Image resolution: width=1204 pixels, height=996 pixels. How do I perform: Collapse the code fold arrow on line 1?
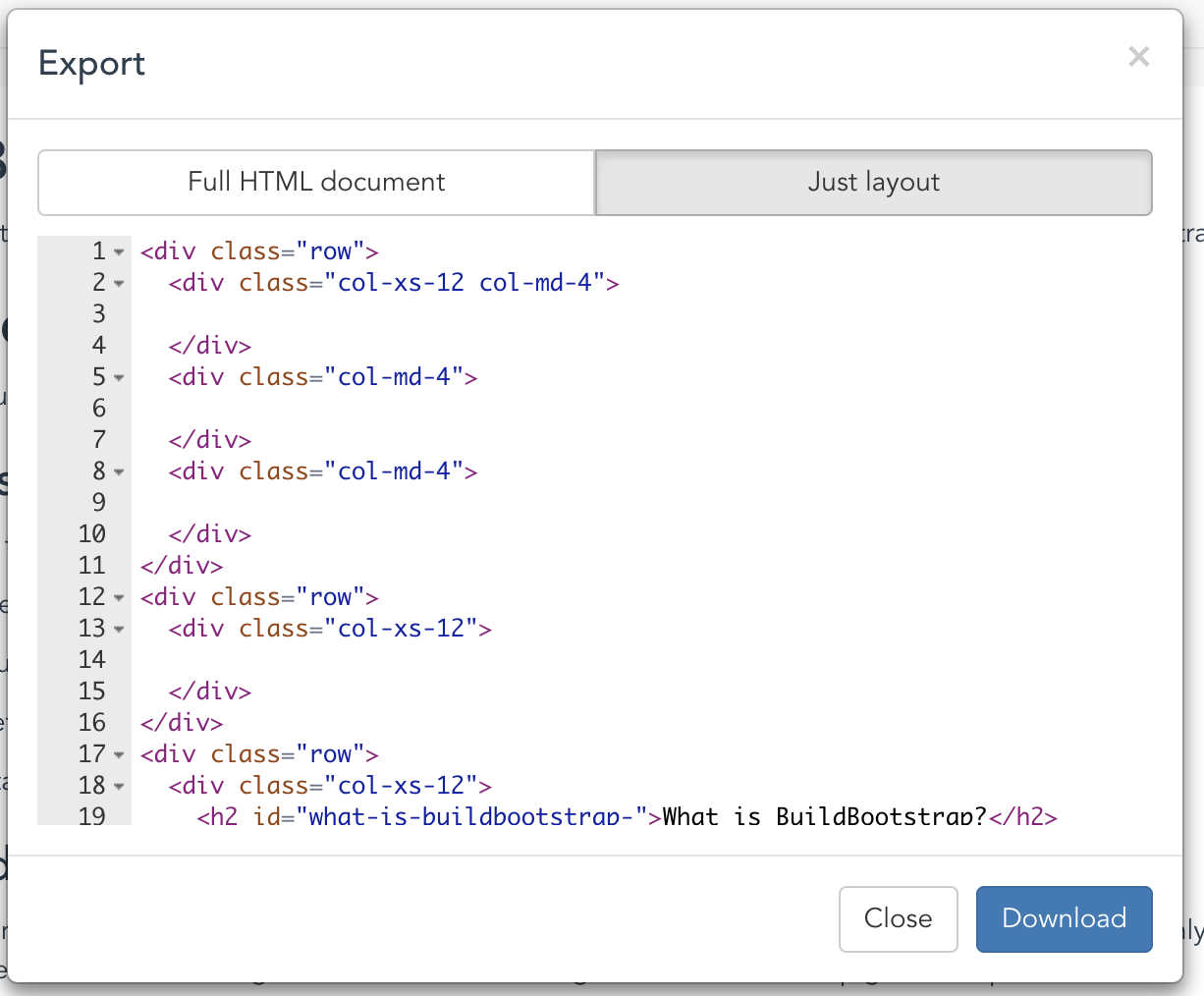point(120,252)
